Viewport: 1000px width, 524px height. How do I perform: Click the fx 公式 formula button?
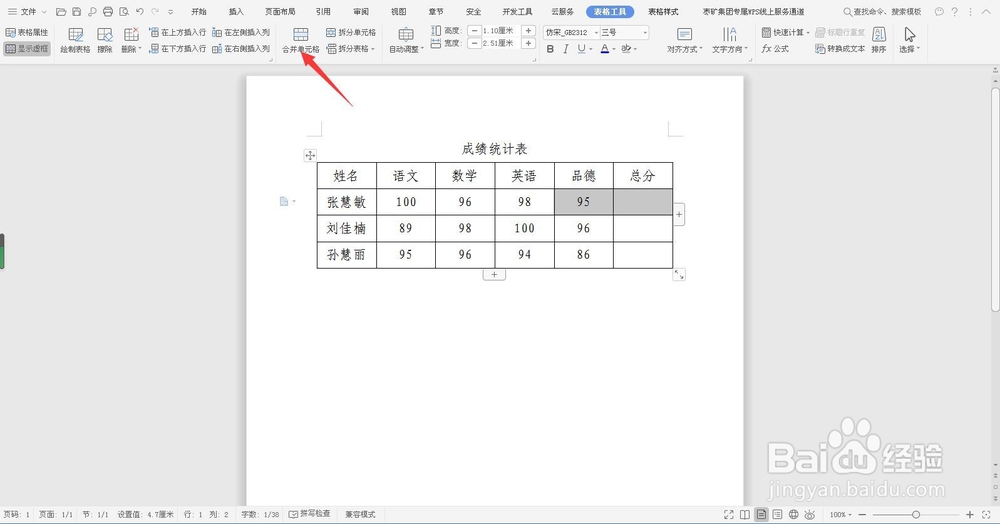[x=776, y=48]
